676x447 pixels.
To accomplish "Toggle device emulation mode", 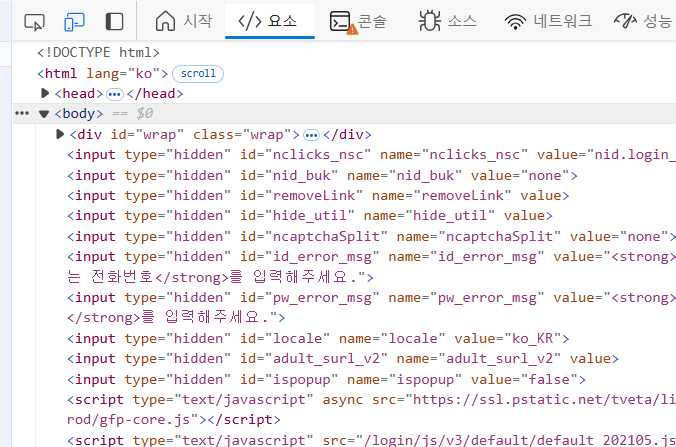I will coord(74,22).
